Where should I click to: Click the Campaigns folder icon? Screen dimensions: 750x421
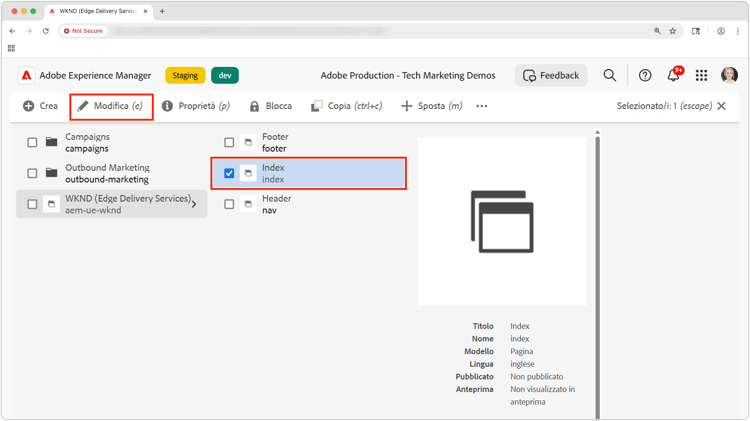(52, 142)
